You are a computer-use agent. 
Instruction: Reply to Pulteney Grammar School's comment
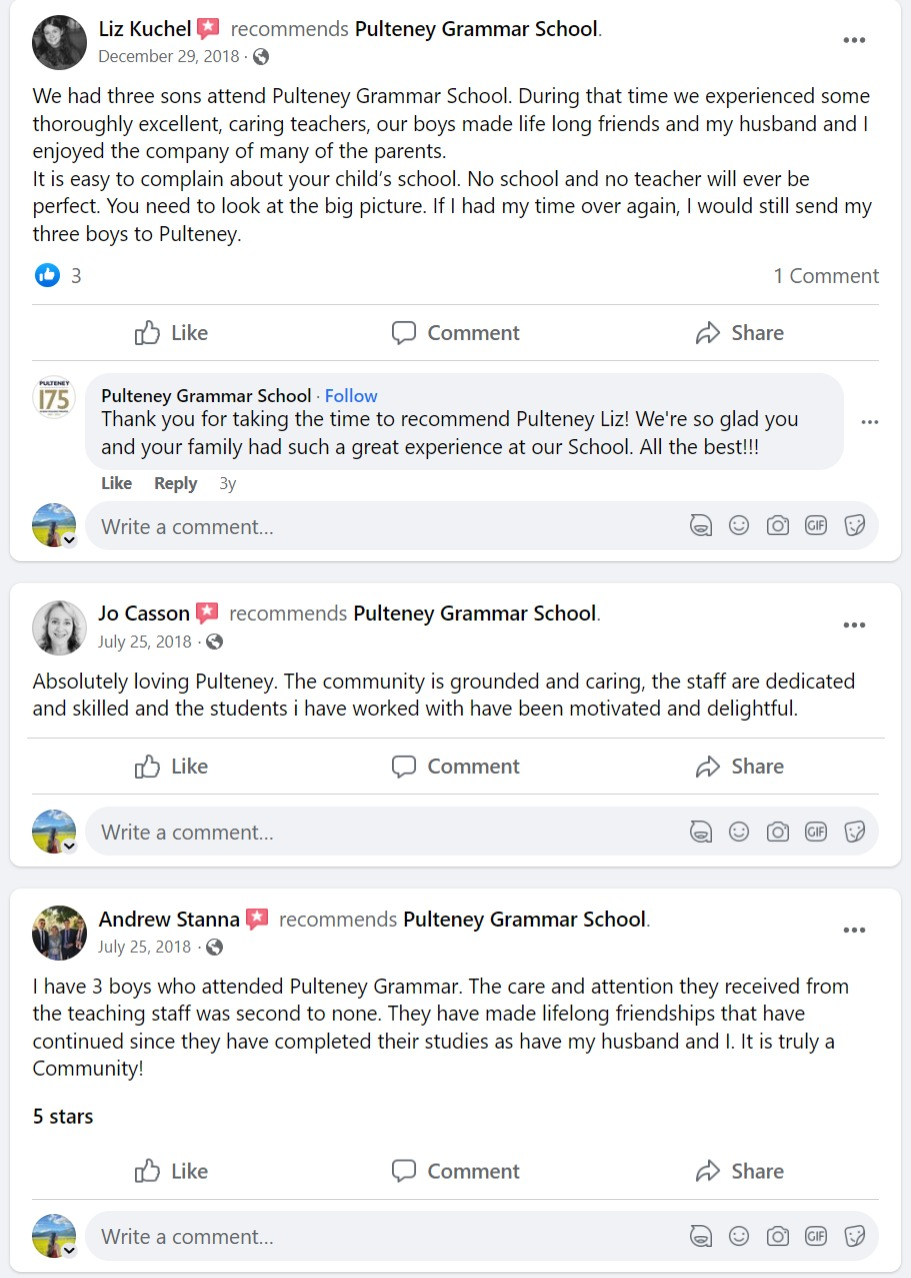(x=175, y=483)
